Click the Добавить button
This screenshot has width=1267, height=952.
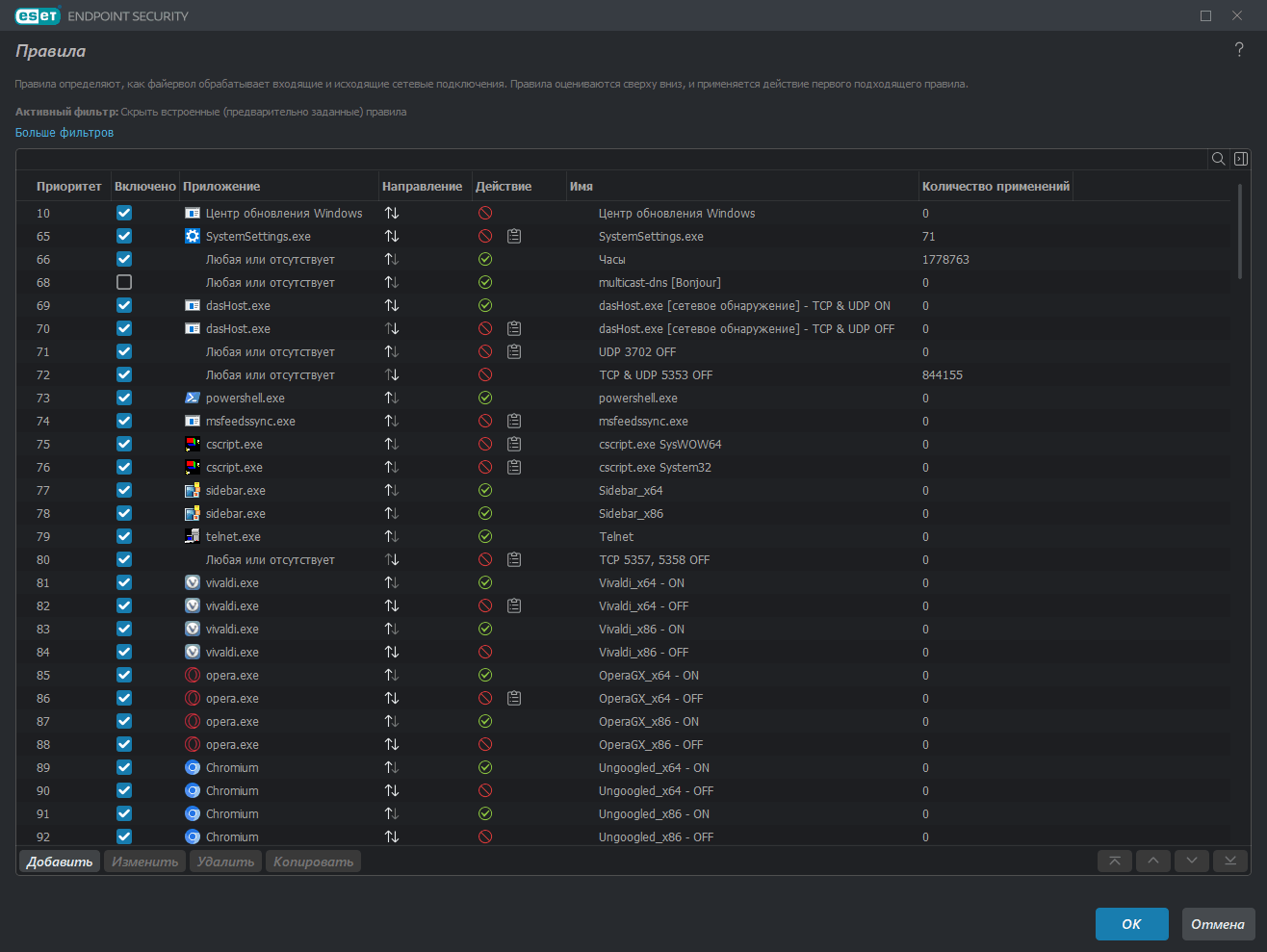click(x=60, y=861)
